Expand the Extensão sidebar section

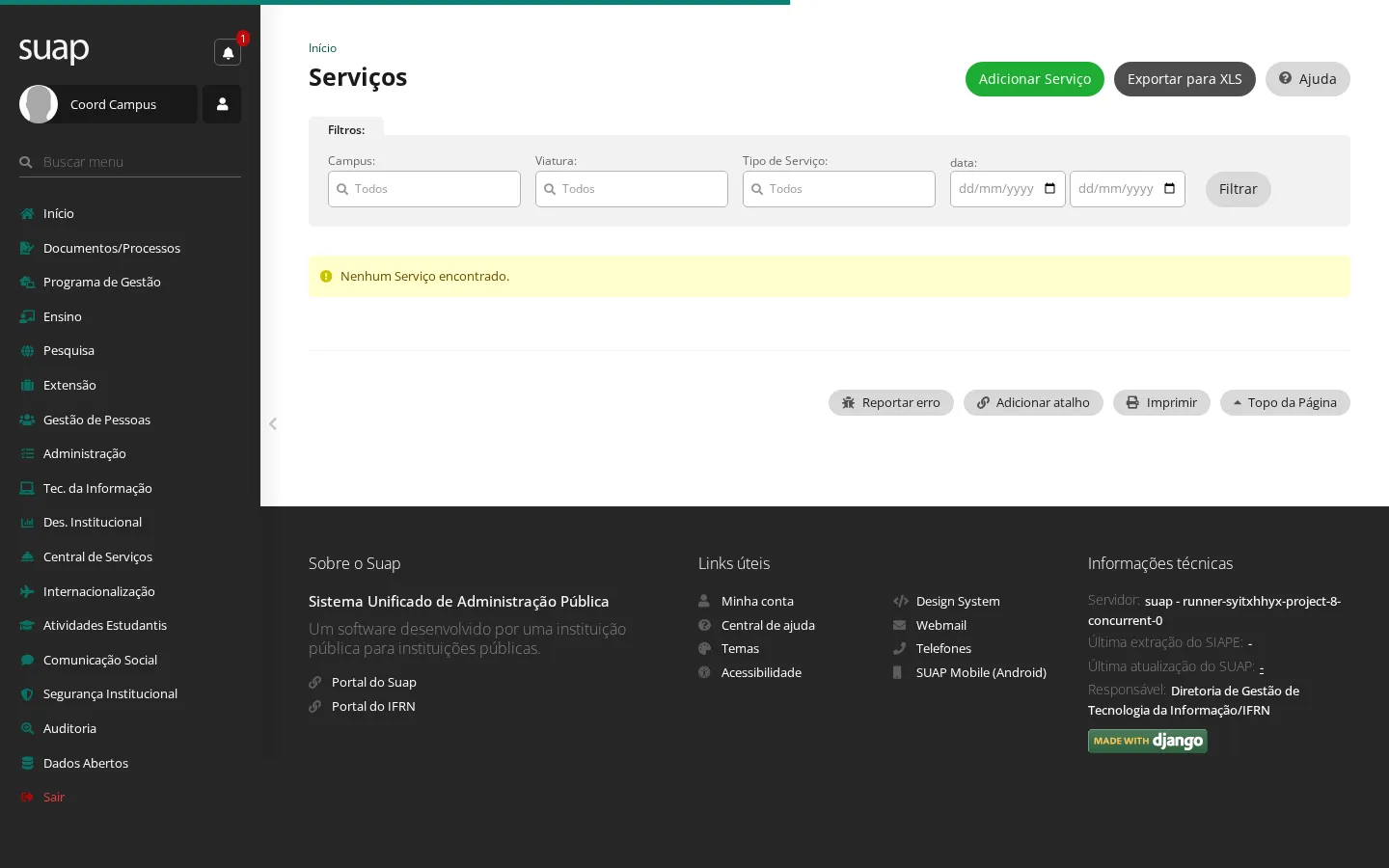(x=130, y=385)
